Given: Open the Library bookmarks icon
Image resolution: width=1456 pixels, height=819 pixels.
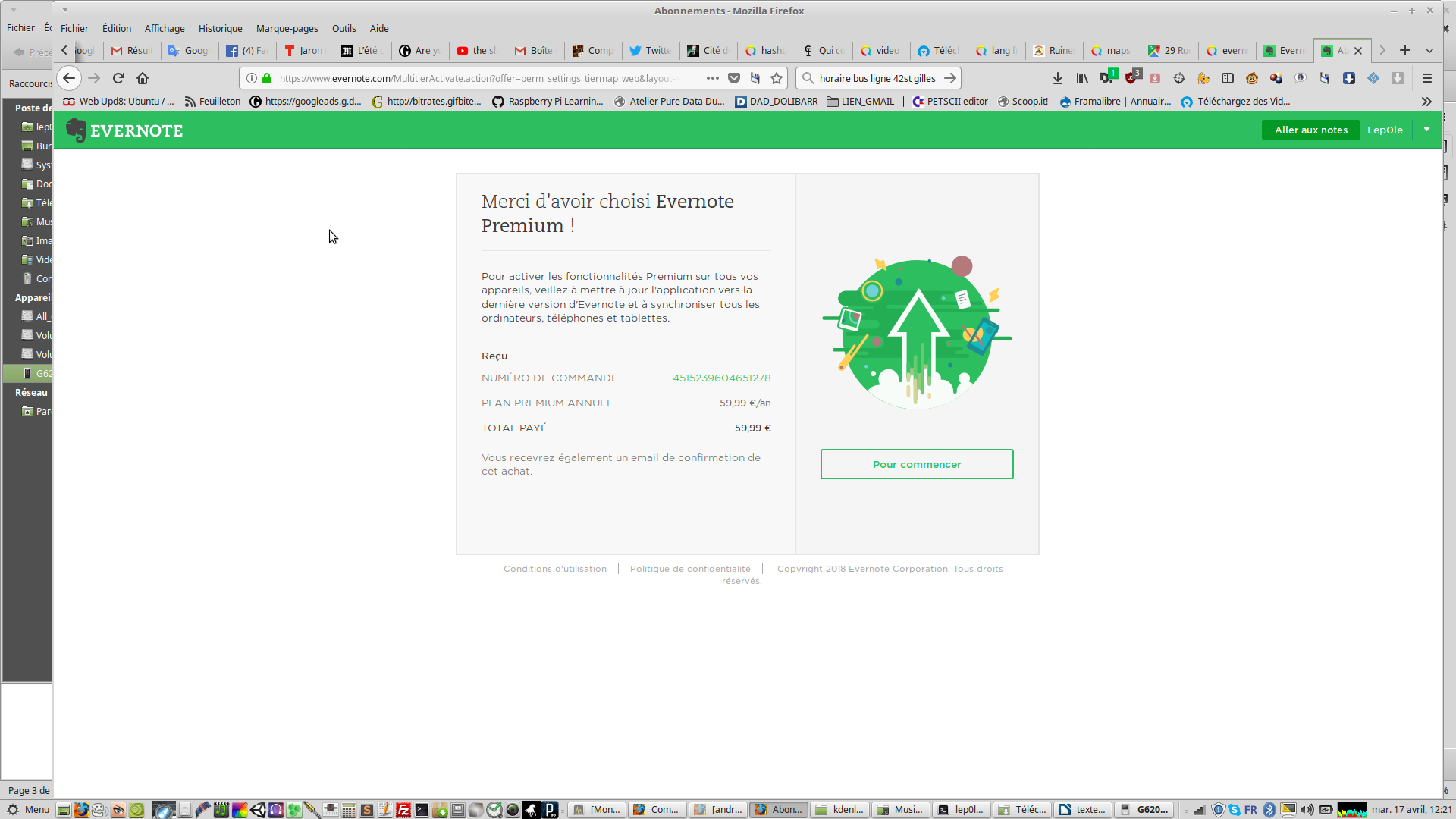Looking at the screenshot, I should pos(1082,78).
